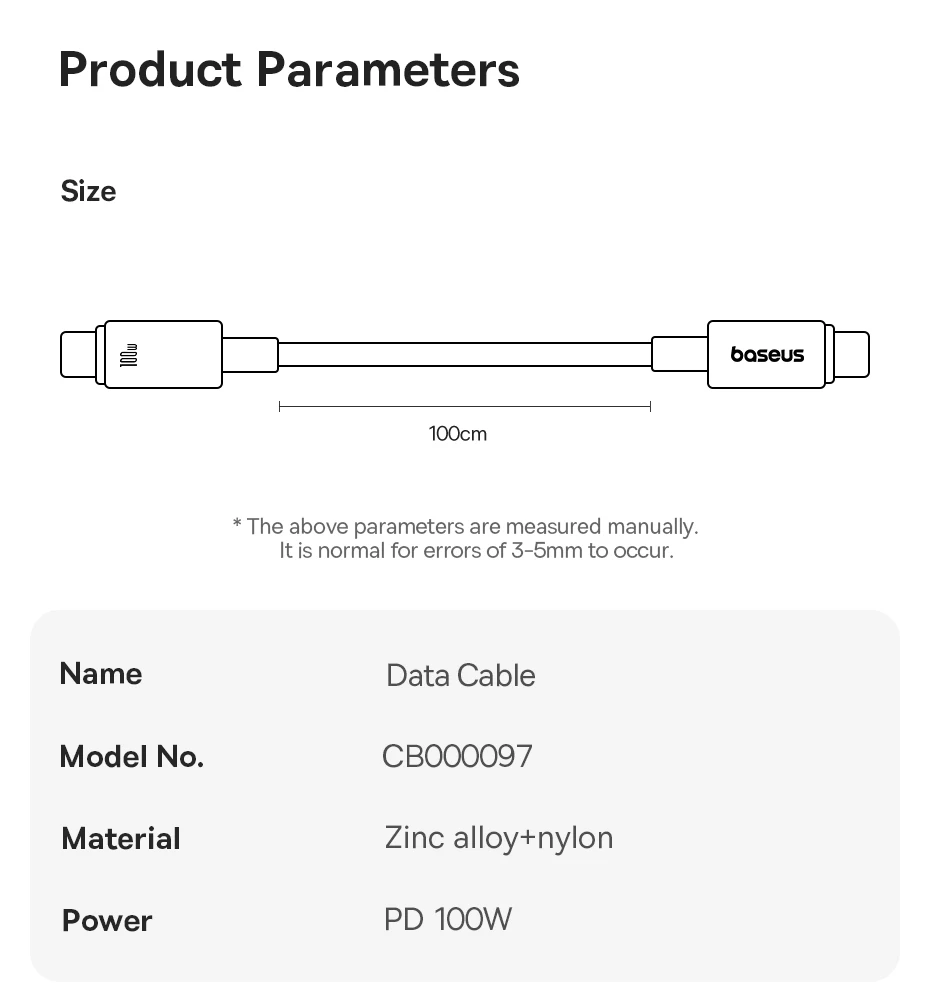Click the 100W marking on the left connector

[x=129, y=355]
